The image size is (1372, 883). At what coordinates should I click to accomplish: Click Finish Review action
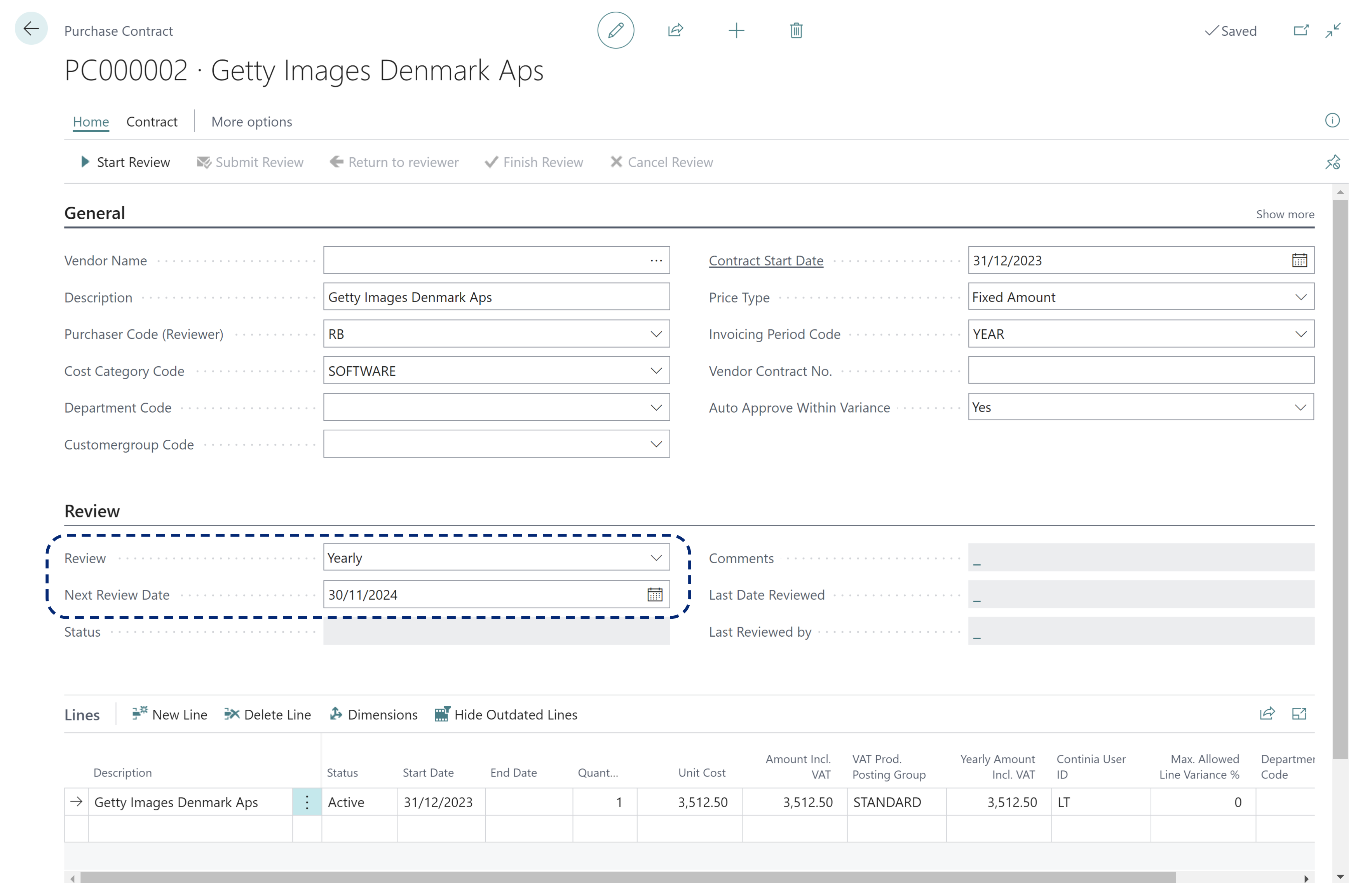534,162
